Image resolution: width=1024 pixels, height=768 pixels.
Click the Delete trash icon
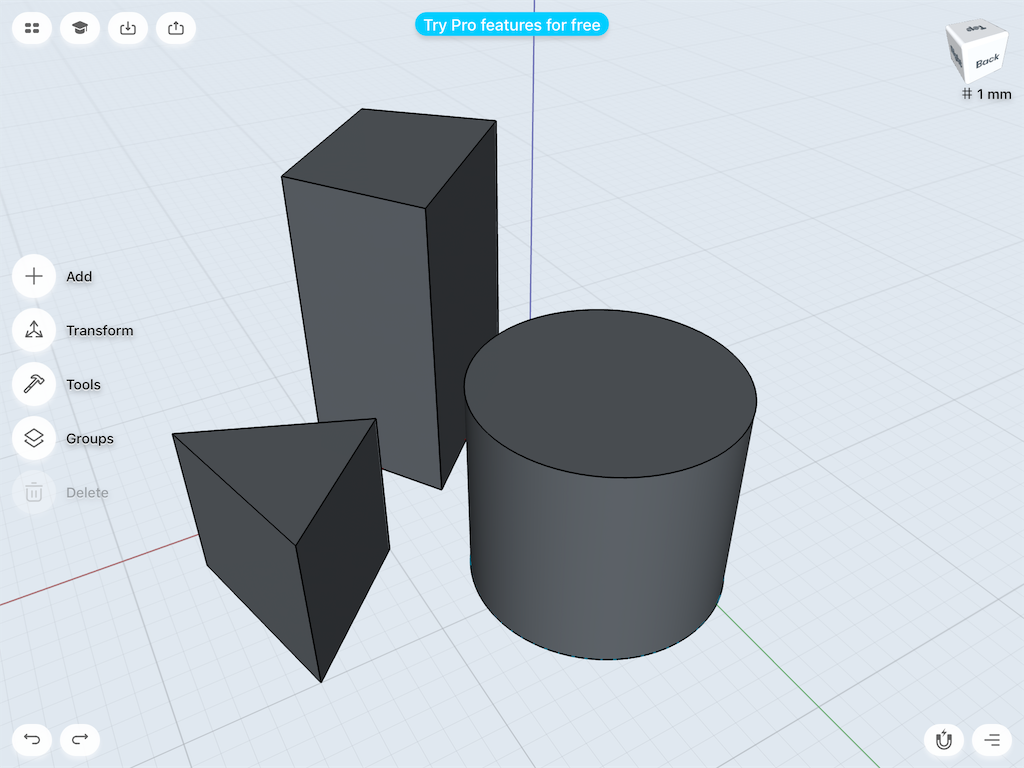coord(34,492)
